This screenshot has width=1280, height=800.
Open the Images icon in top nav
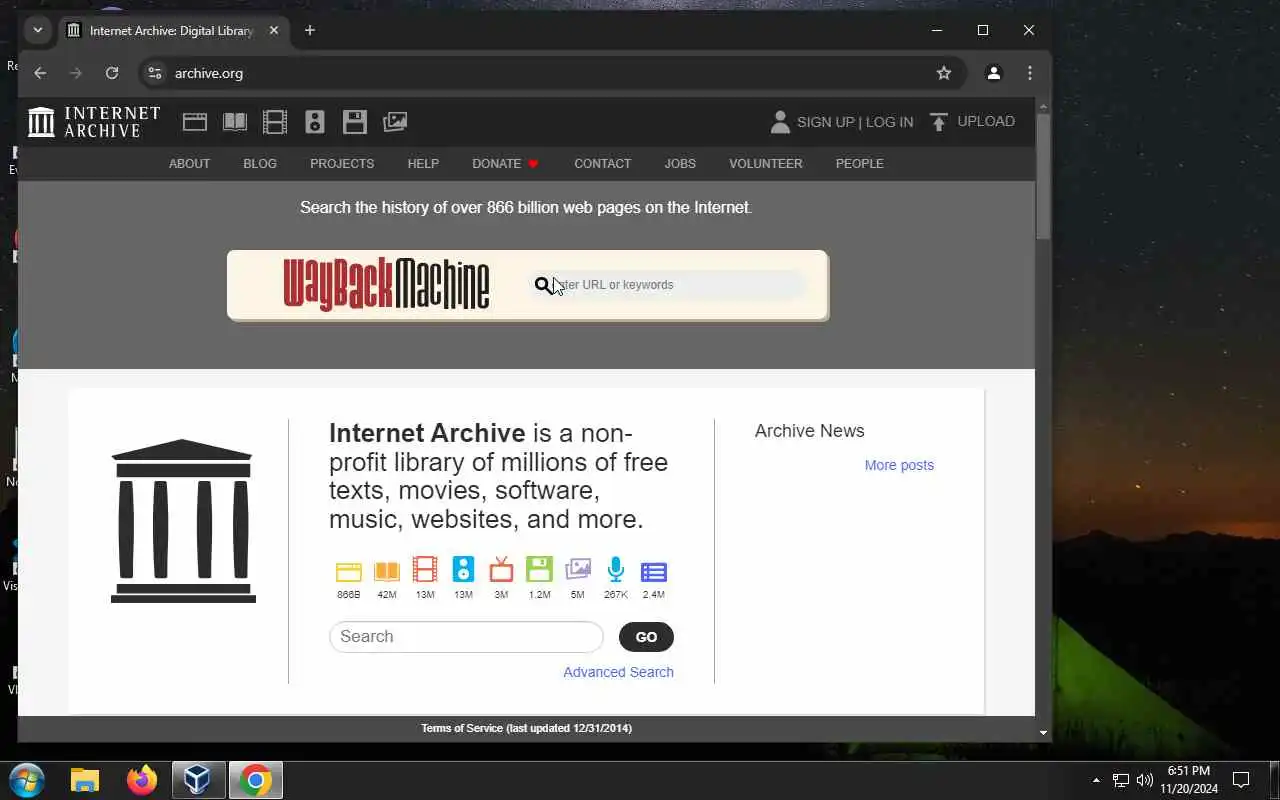click(x=395, y=122)
